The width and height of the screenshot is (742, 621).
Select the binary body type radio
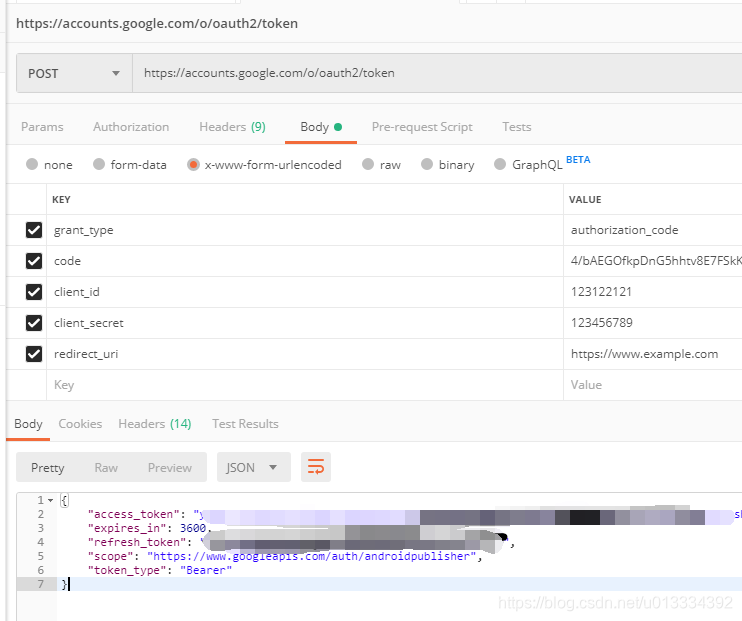click(x=427, y=164)
